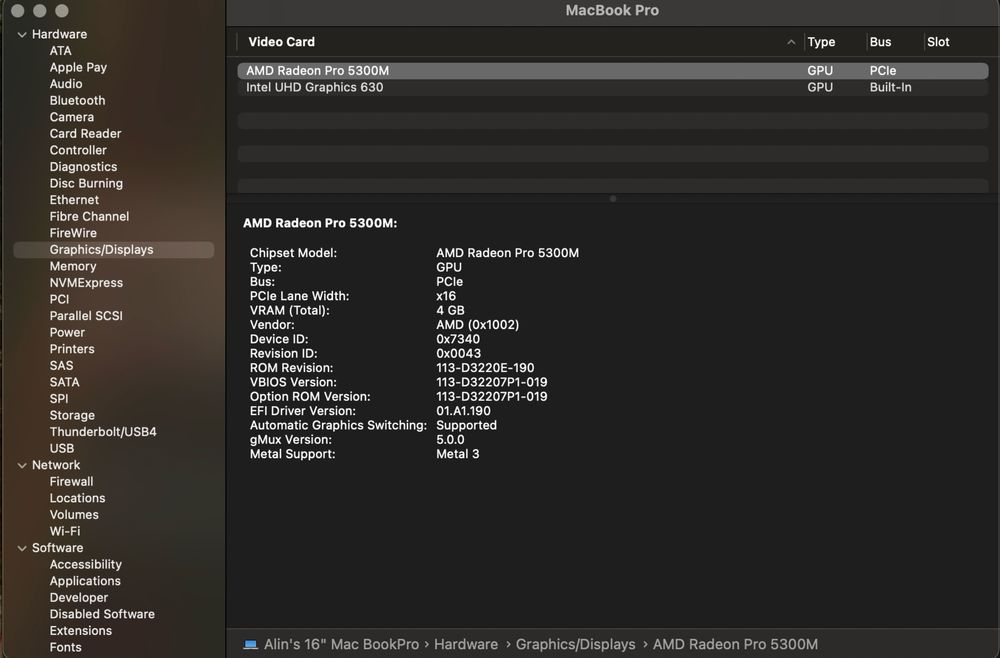Select Camera in the sidebar
The image size is (1000, 658).
[71, 117]
